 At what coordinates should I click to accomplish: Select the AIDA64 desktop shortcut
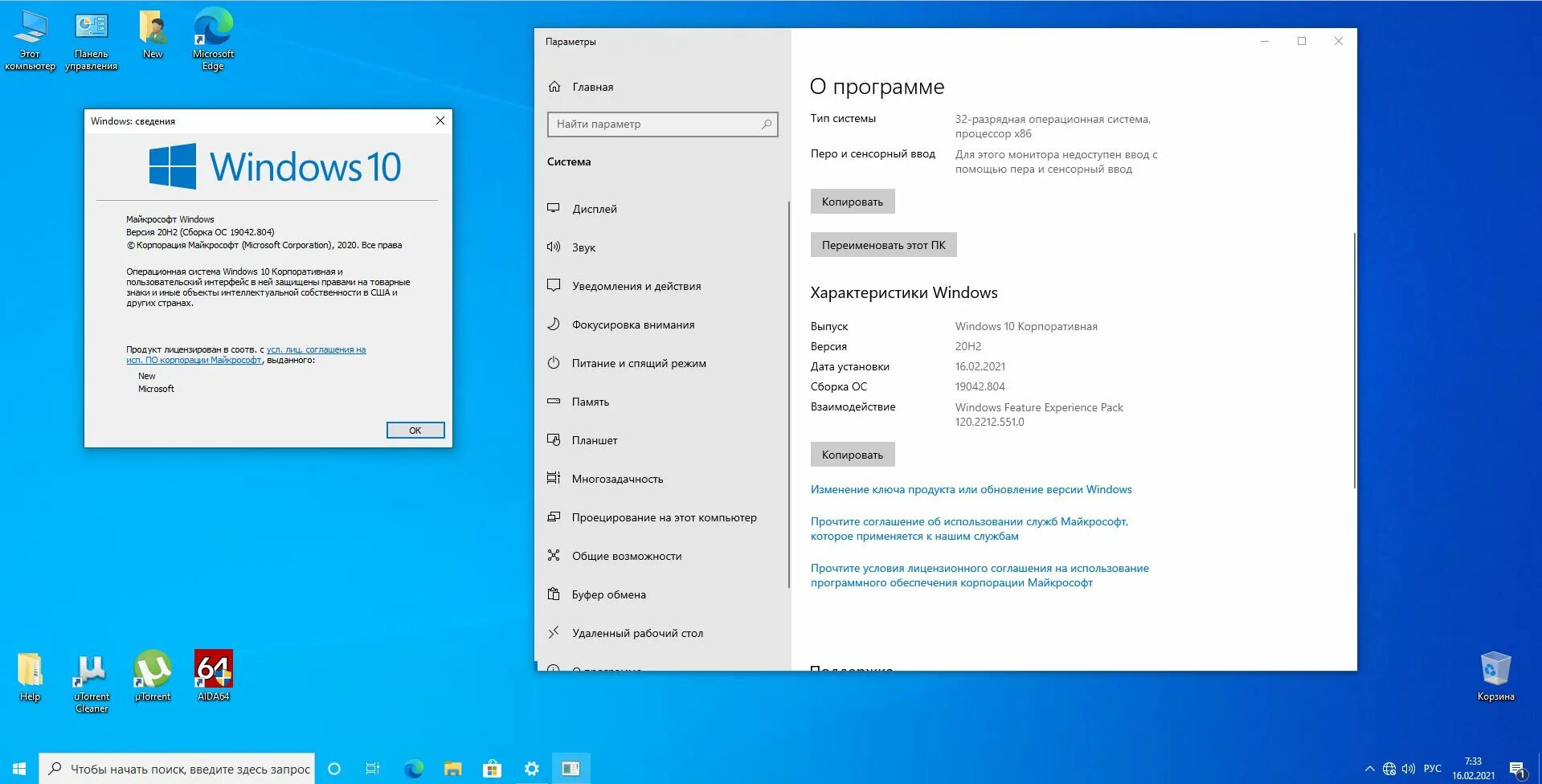[214, 676]
